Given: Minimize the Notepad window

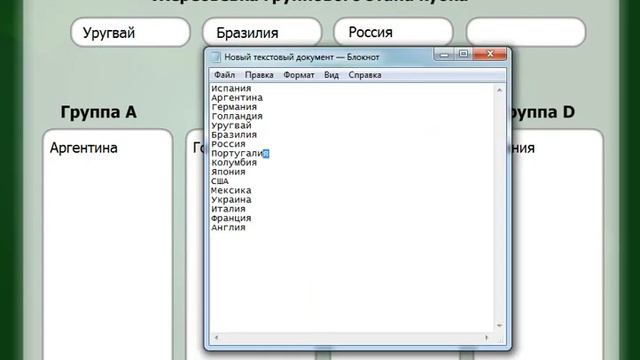Looking at the screenshot, I should click(x=444, y=54).
